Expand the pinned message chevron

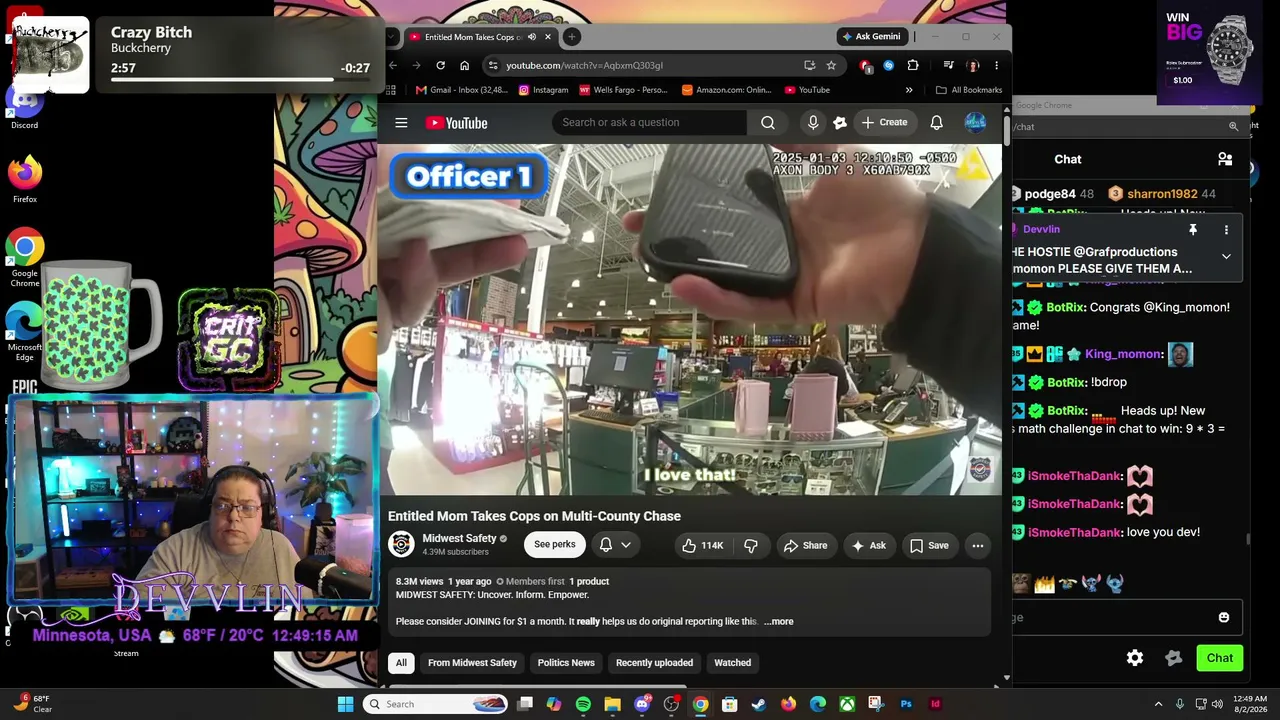click(x=1226, y=256)
